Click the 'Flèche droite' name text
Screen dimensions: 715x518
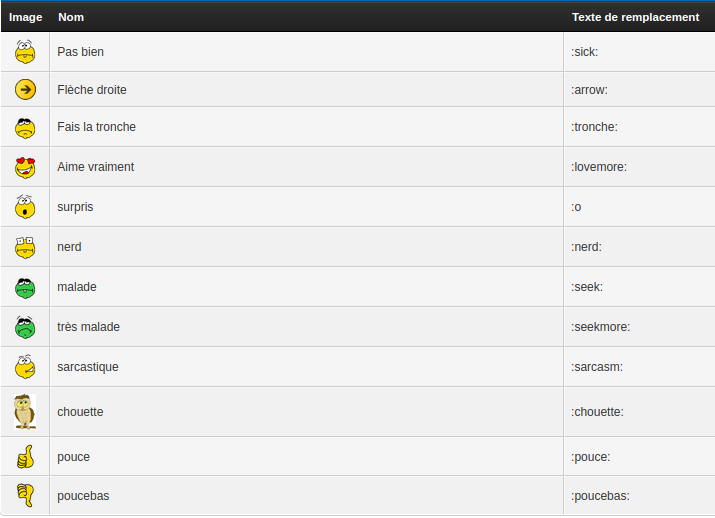pyautogui.click(x=92, y=90)
